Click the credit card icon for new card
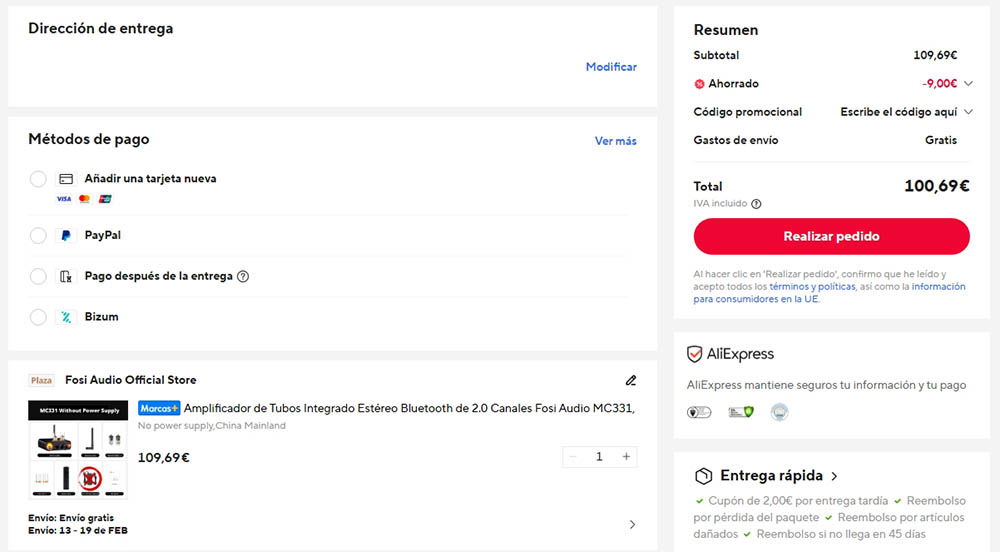The image size is (1000, 552). click(x=66, y=179)
